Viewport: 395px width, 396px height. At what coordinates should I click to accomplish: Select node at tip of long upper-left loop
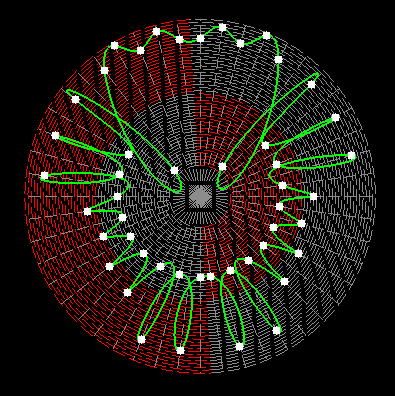coord(76,99)
